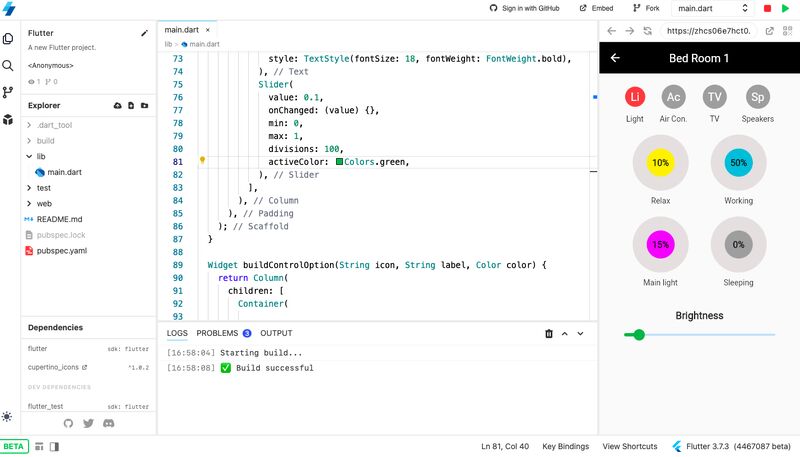Click the Fork button
The image size is (800, 457).
[645, 8]
